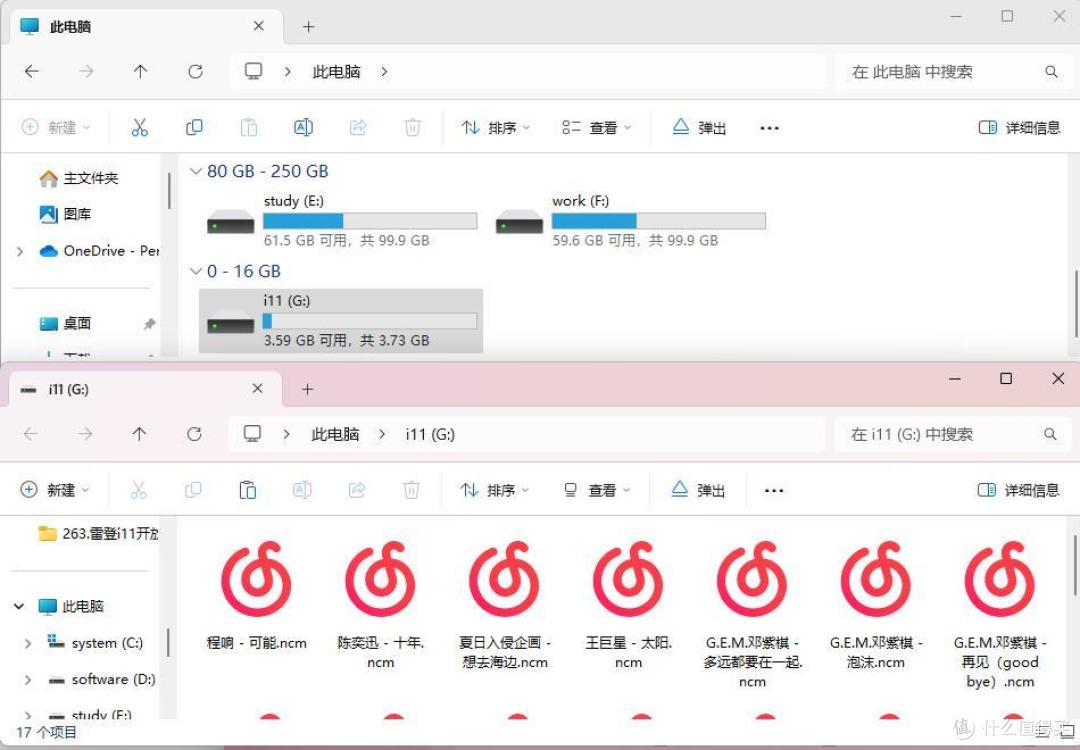Expand OneDrive tree node

point(20,251)
